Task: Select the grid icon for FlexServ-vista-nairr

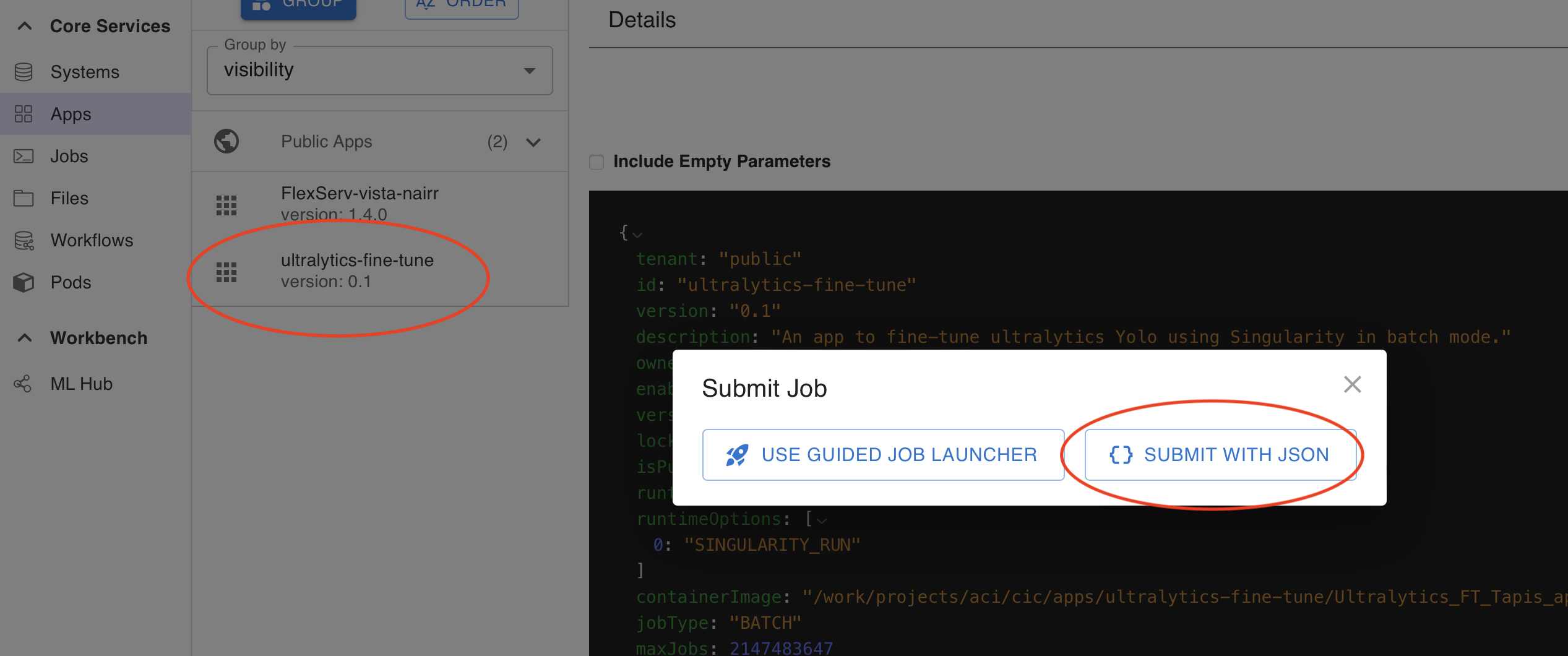Action: pyautogui.click(x=227, y=204)
